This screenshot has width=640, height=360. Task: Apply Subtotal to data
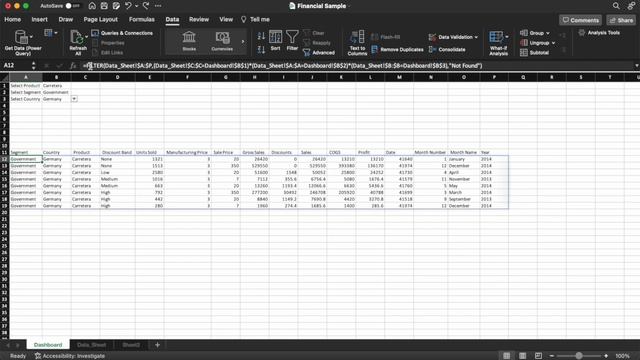coord(535,53)
